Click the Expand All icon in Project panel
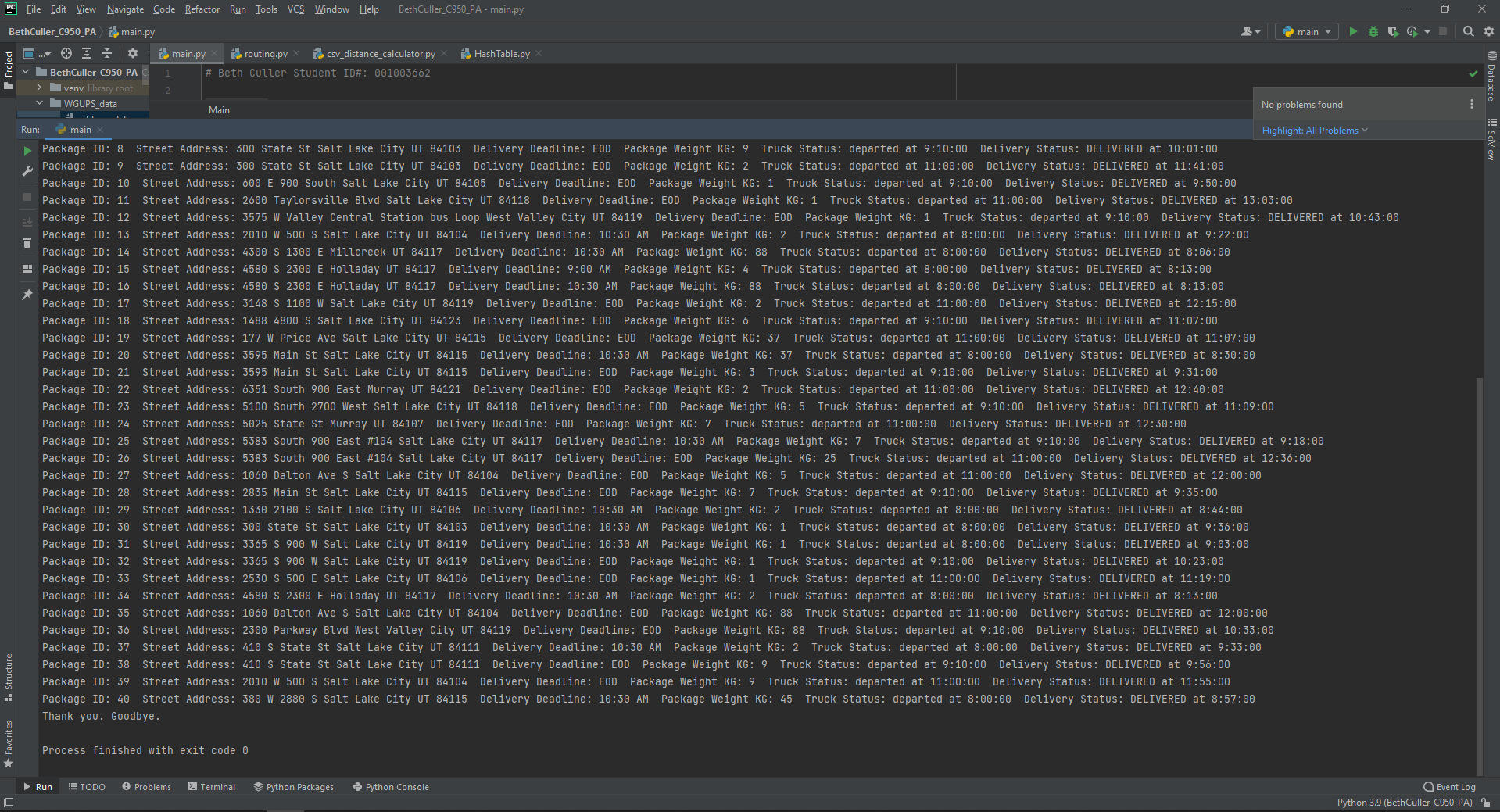This screenshot has width=1500, height=812. [x=87, y=53]
